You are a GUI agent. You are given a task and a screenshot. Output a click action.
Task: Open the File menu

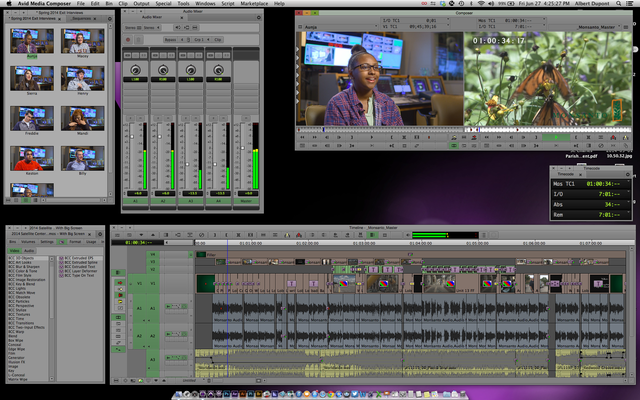[81, 3]
